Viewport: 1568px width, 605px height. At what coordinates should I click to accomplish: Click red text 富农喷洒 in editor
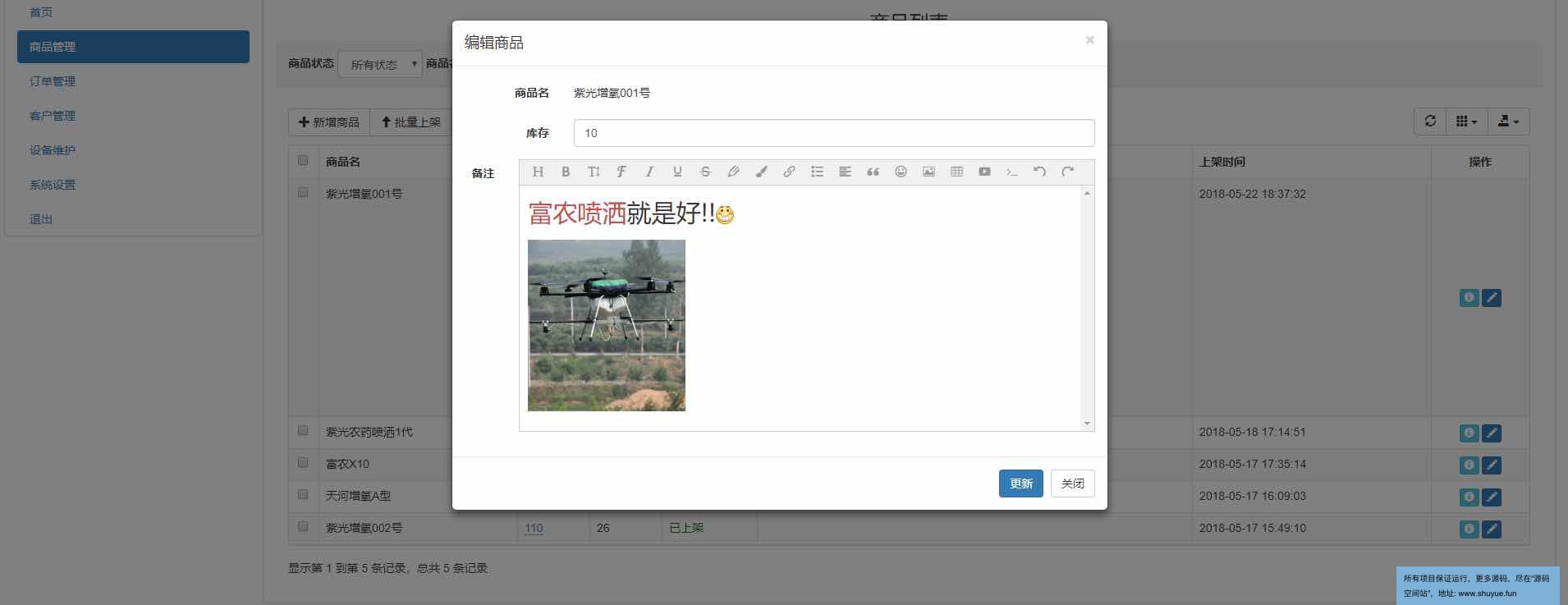[x=577, y=213]
